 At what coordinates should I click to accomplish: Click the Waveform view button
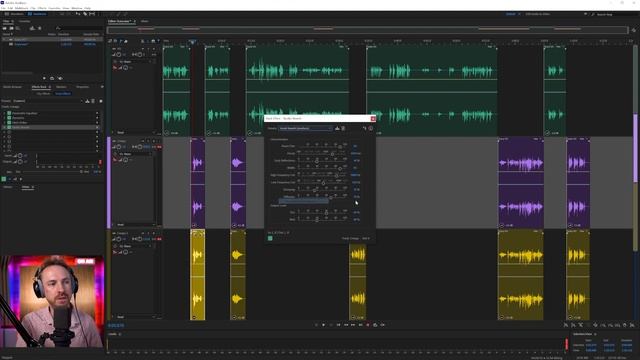pyautogui.click(x=14, y=14)
